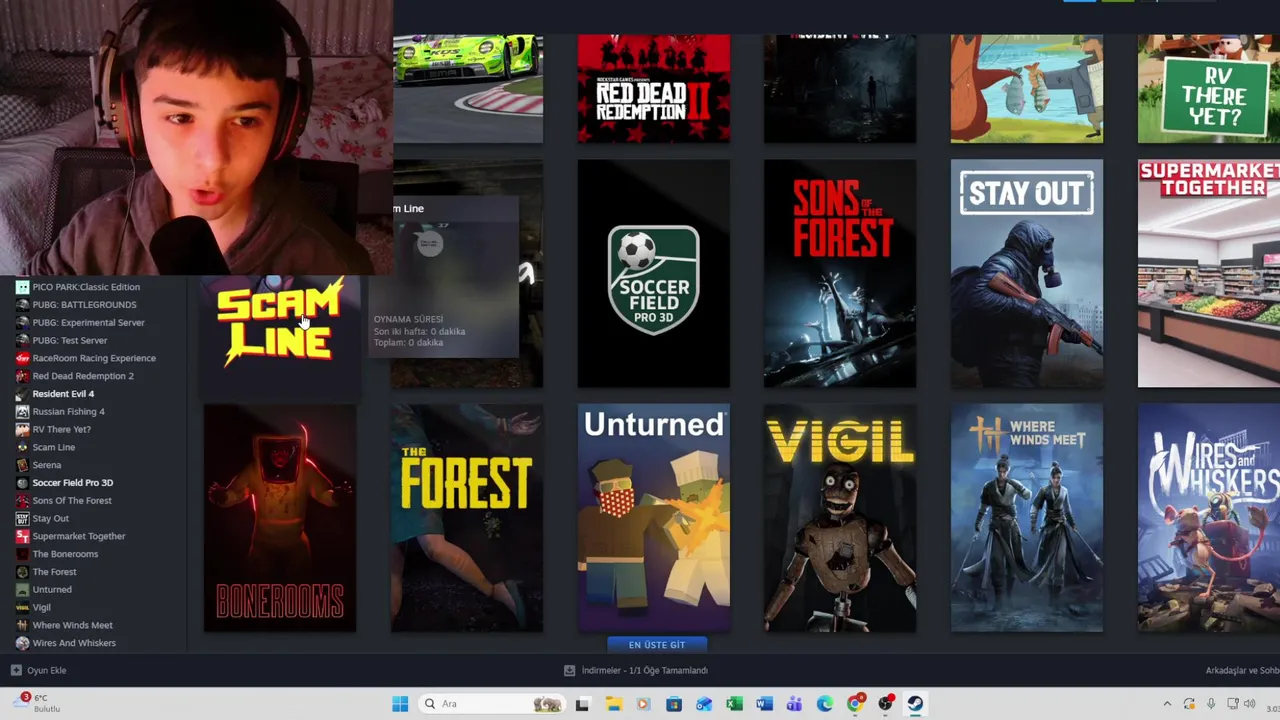Select PUBG: Test Server in game list

[70, 341]
